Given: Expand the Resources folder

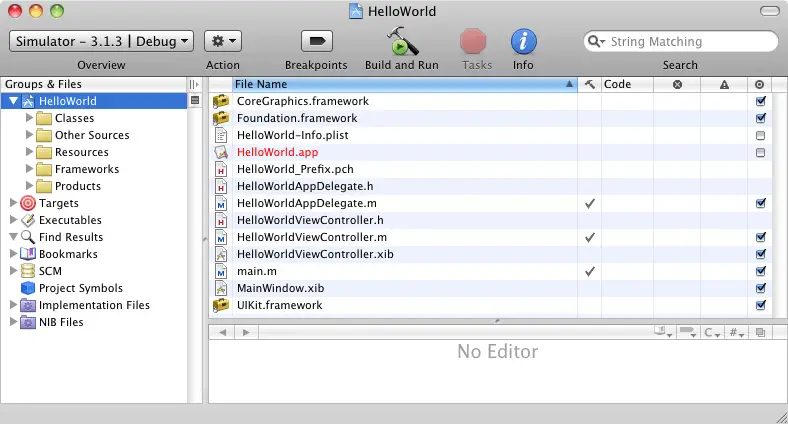Looking at the screenshot, I should [x=29, y=152].
